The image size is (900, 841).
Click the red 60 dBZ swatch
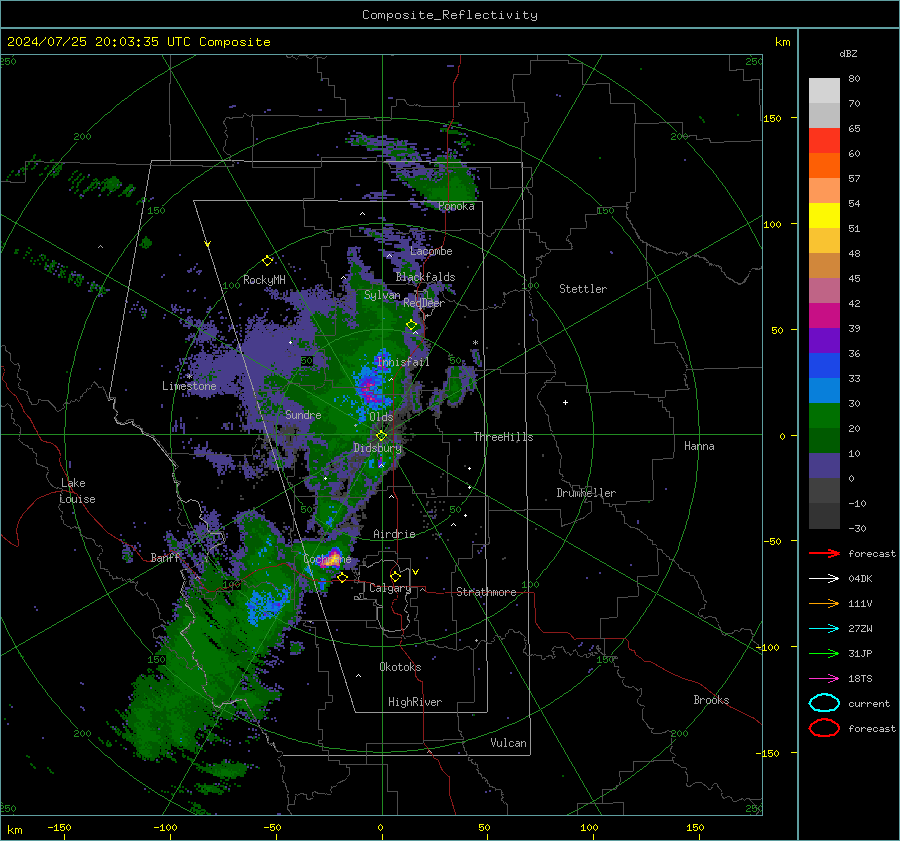coord(824,140)
